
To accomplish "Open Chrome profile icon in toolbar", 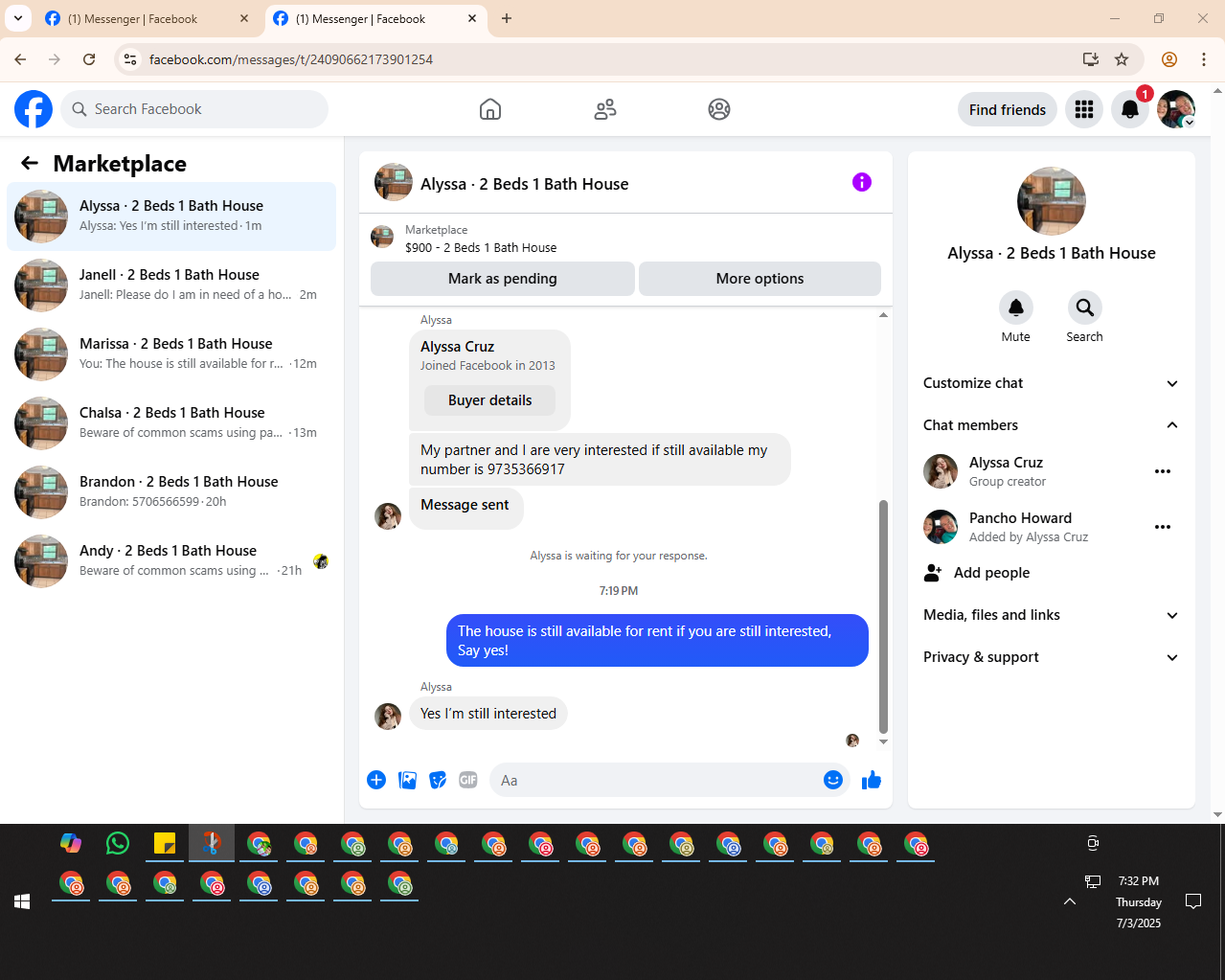I will 1169,59.
